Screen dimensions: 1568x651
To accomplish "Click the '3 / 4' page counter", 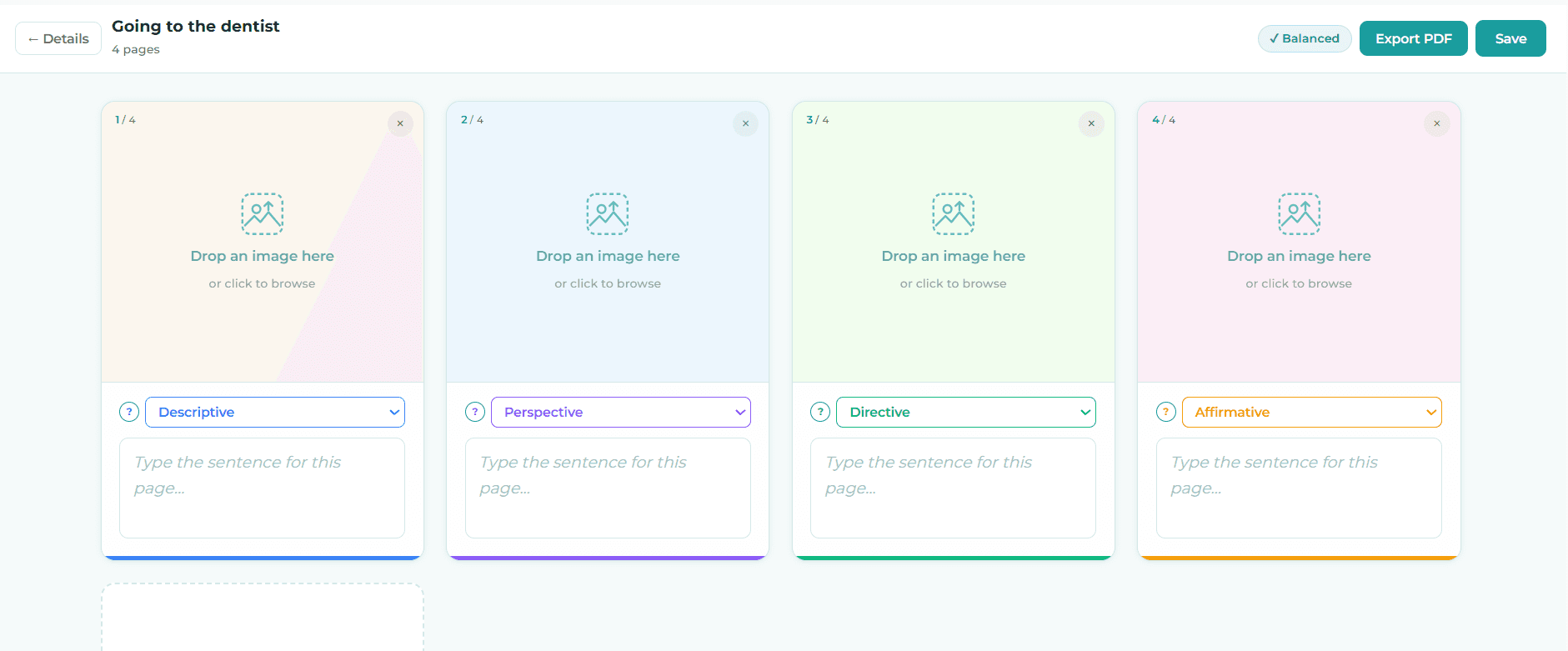I will pos(818,120).
